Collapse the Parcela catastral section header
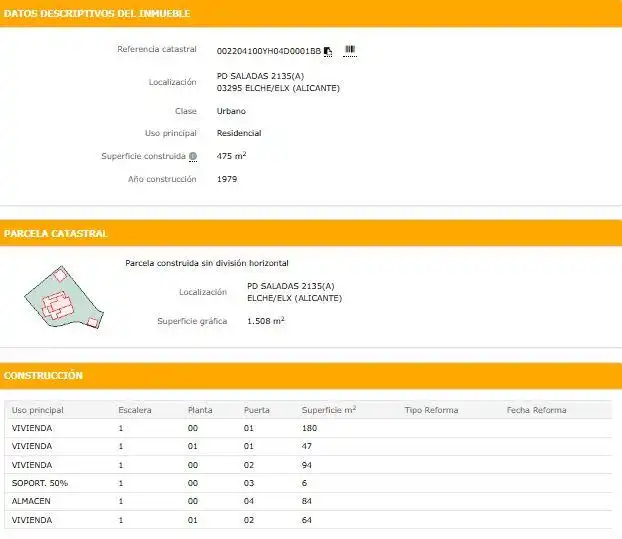This screenshot has height=539, width=622. click(x=311, y=233)
